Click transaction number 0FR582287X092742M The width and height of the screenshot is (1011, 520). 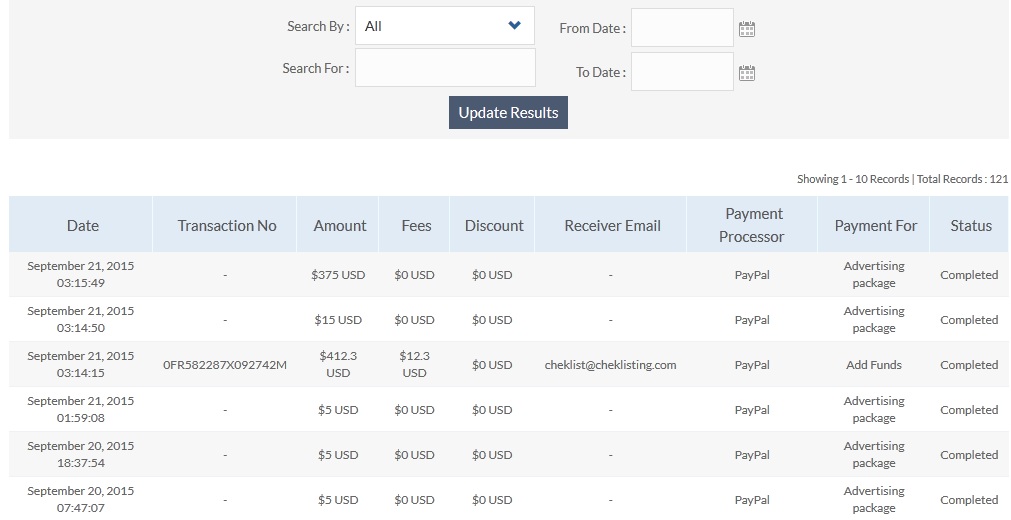(x=225, y=365)
